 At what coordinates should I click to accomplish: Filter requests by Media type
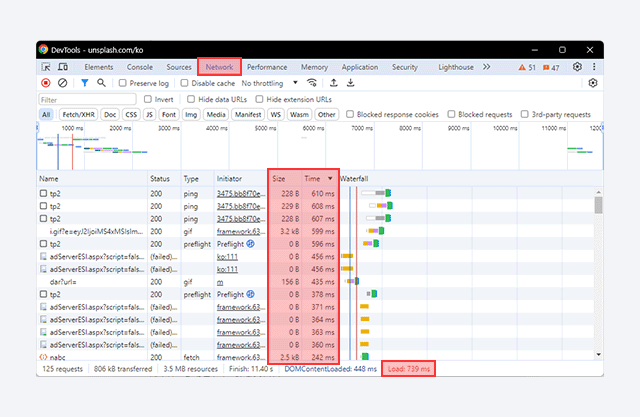pos(216,114)
